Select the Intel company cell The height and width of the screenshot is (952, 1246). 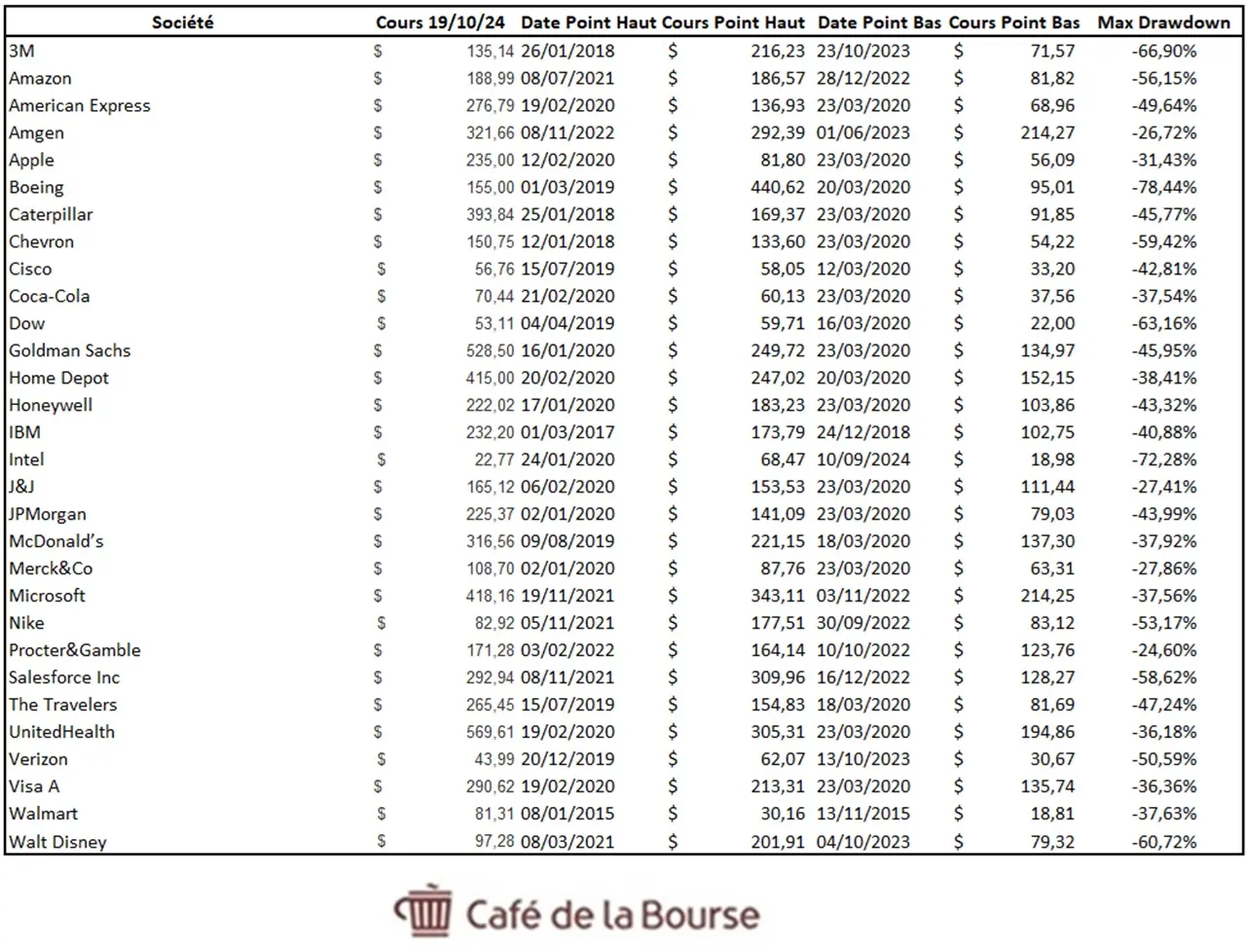[x=26, y=459]
